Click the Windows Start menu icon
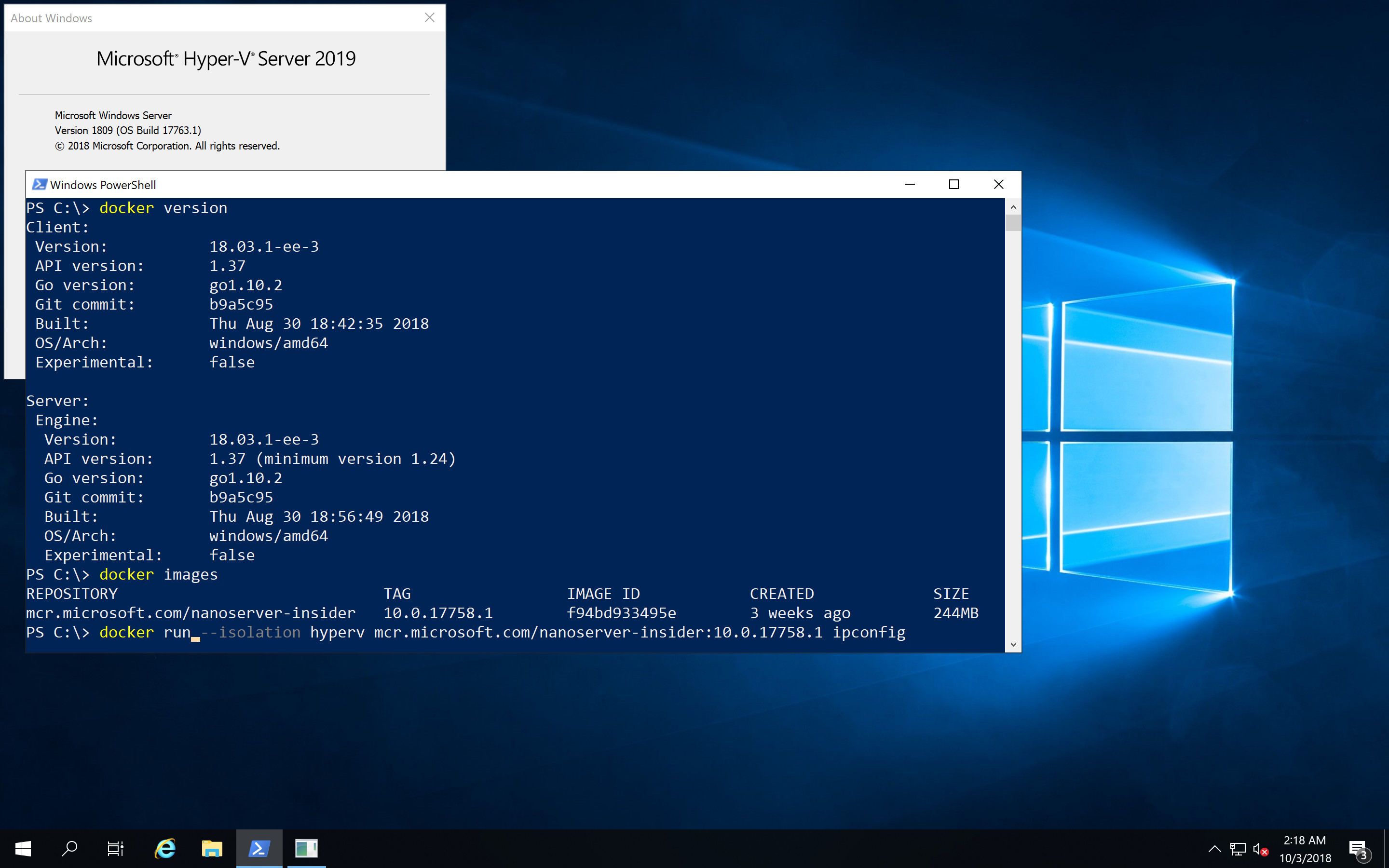 (22, 848)
